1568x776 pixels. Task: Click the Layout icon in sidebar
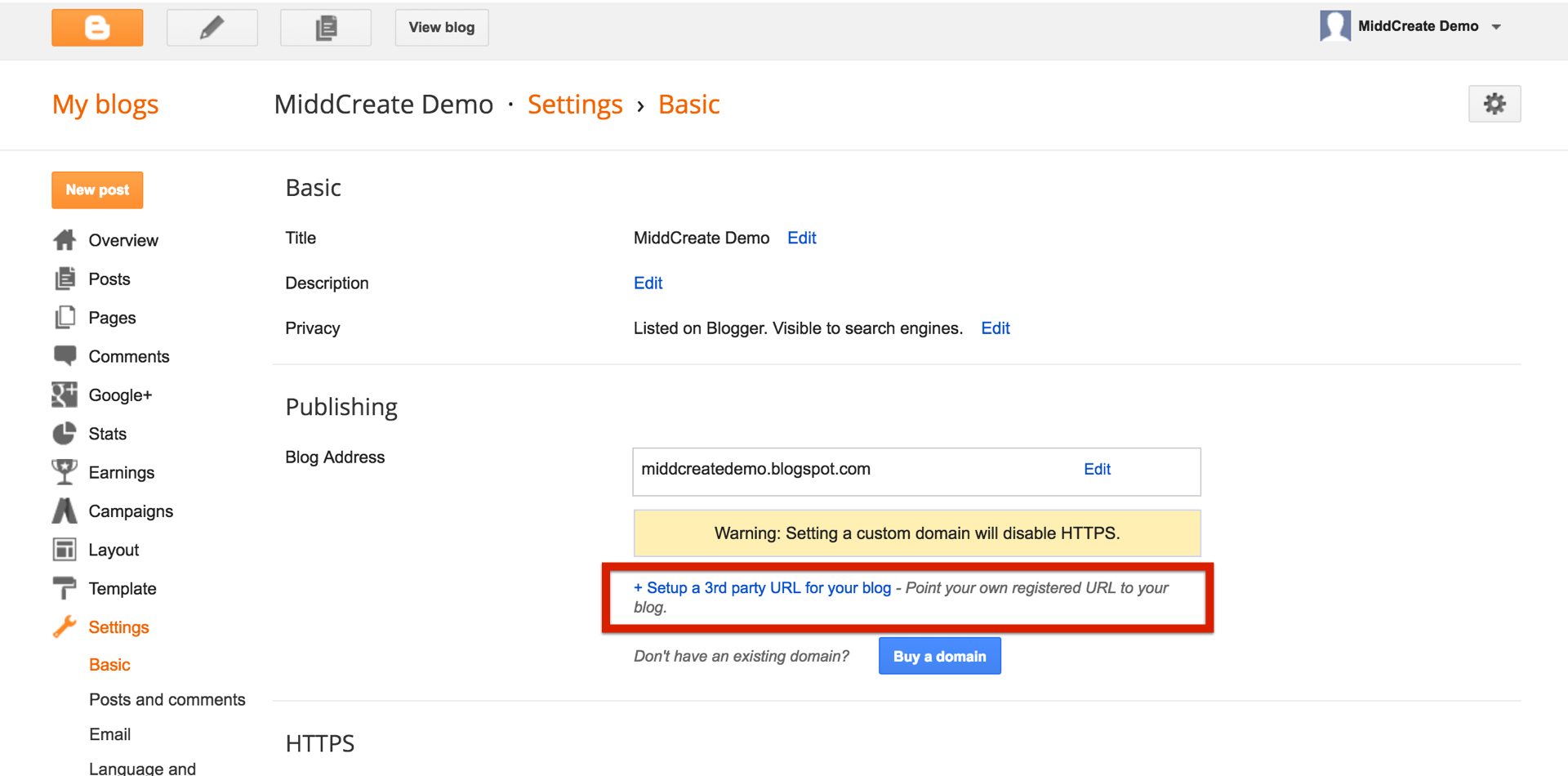click(65, 550)
